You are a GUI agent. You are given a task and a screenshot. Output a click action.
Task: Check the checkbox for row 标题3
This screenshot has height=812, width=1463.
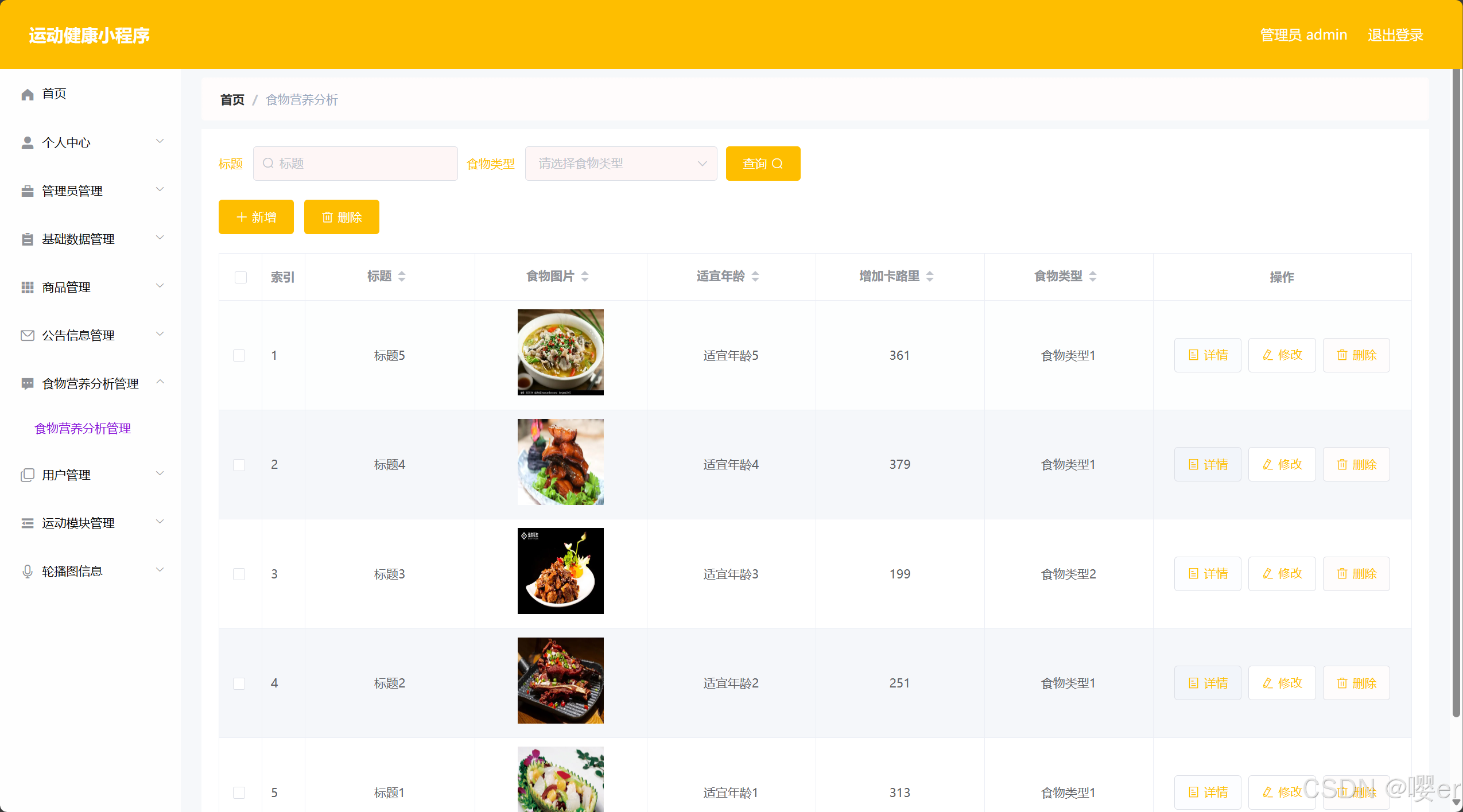(239, 574)
